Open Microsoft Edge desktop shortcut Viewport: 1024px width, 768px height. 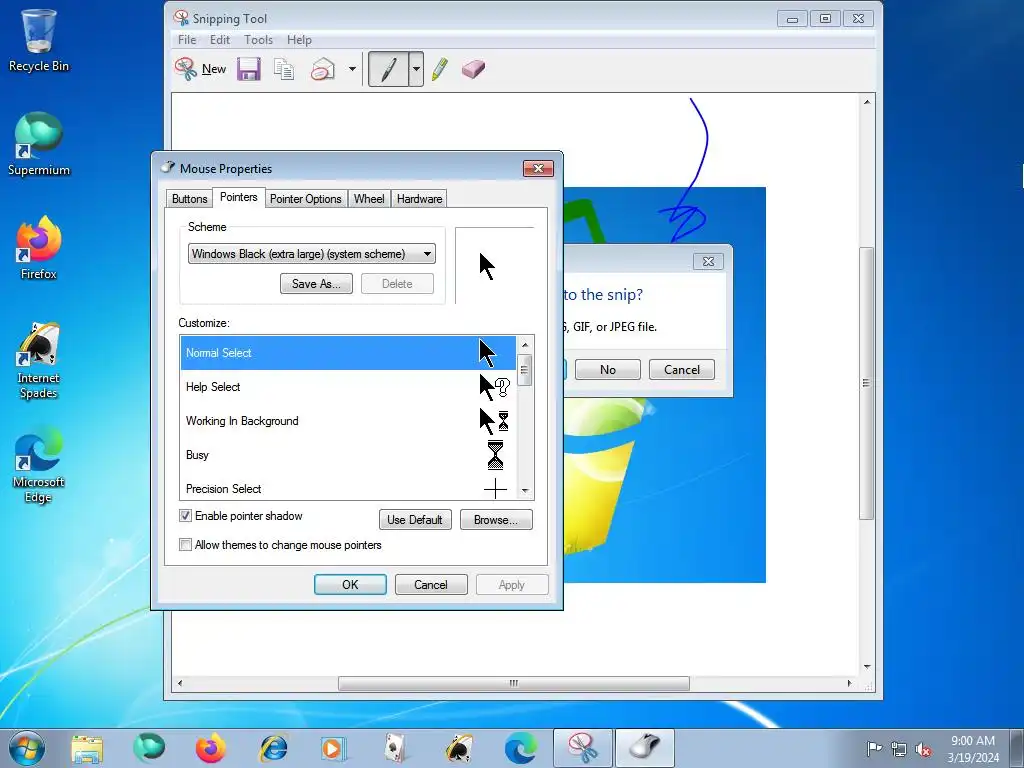point(39,465)
